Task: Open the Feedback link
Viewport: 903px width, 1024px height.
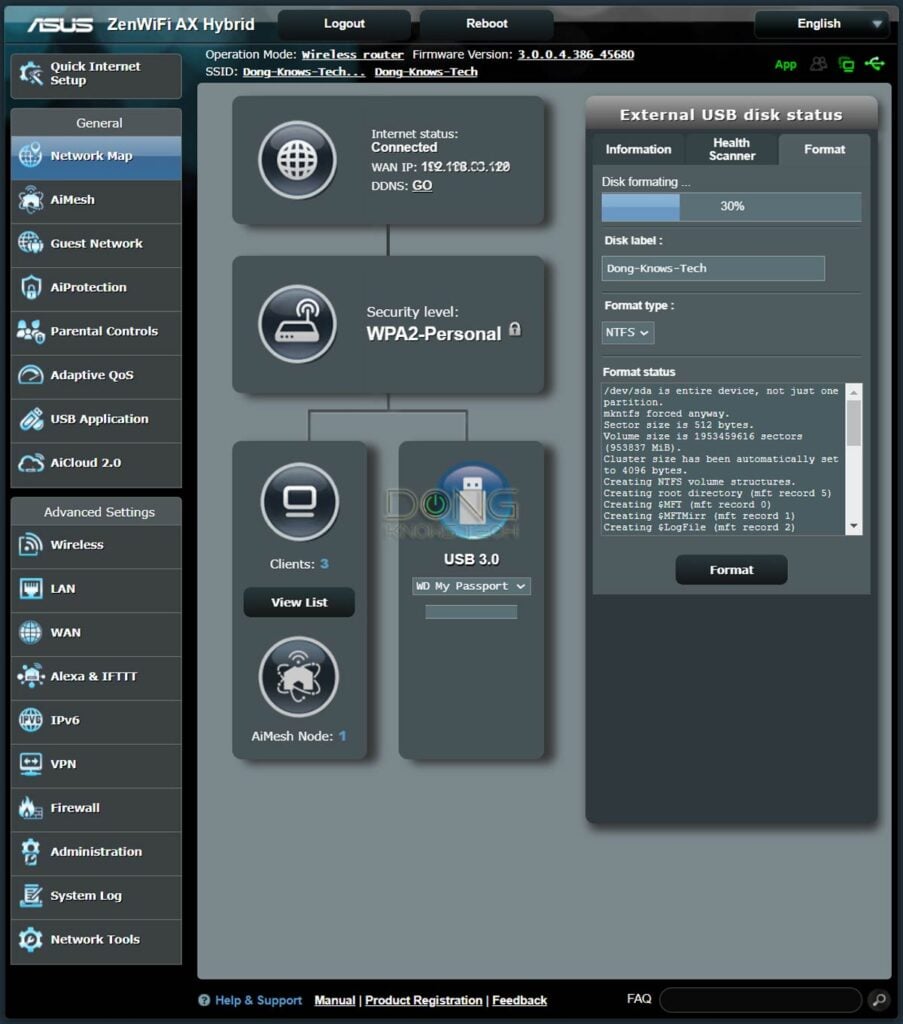Action: (x=519, y=1000)
